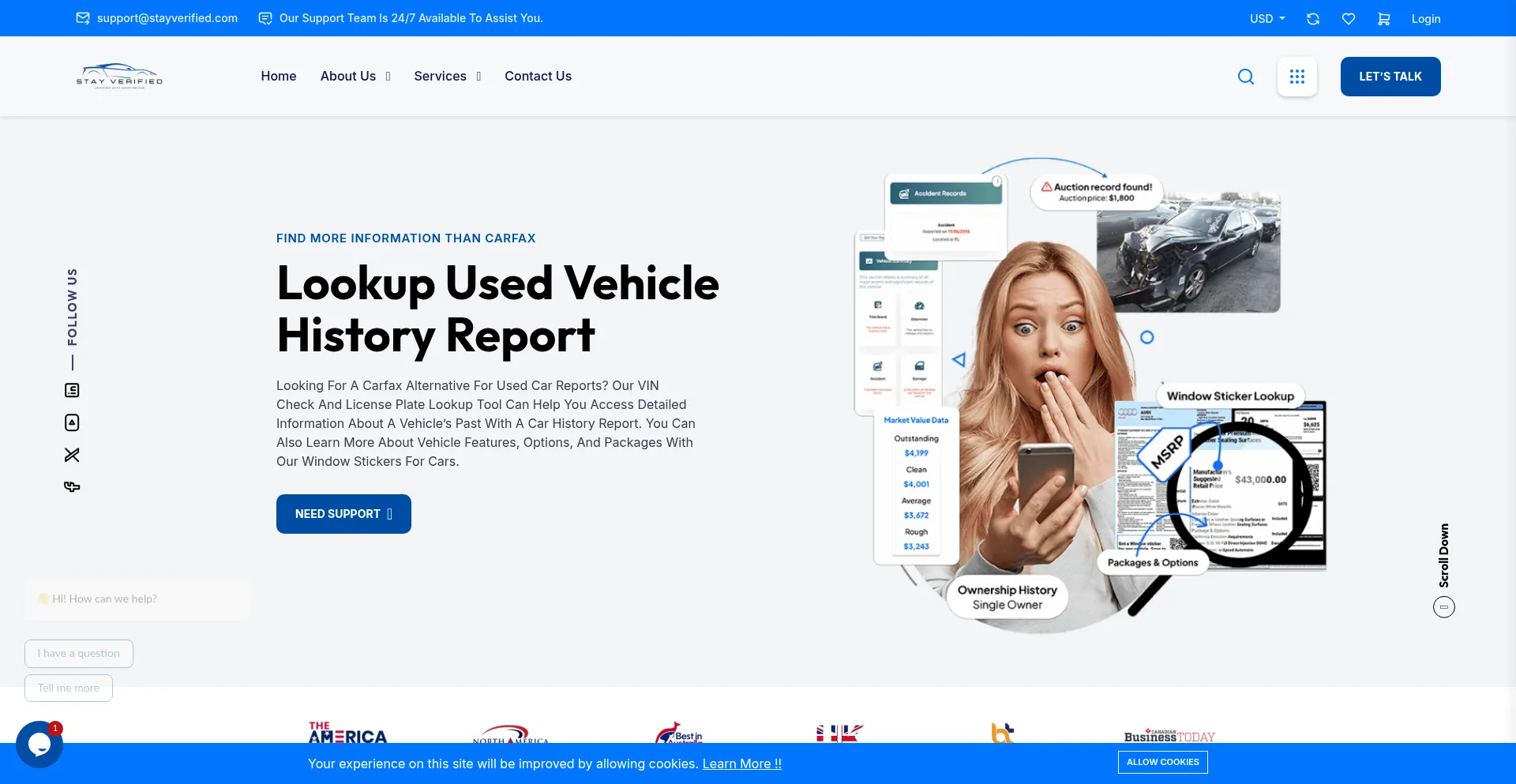Open the shopping cart icon

(1383, 19)
